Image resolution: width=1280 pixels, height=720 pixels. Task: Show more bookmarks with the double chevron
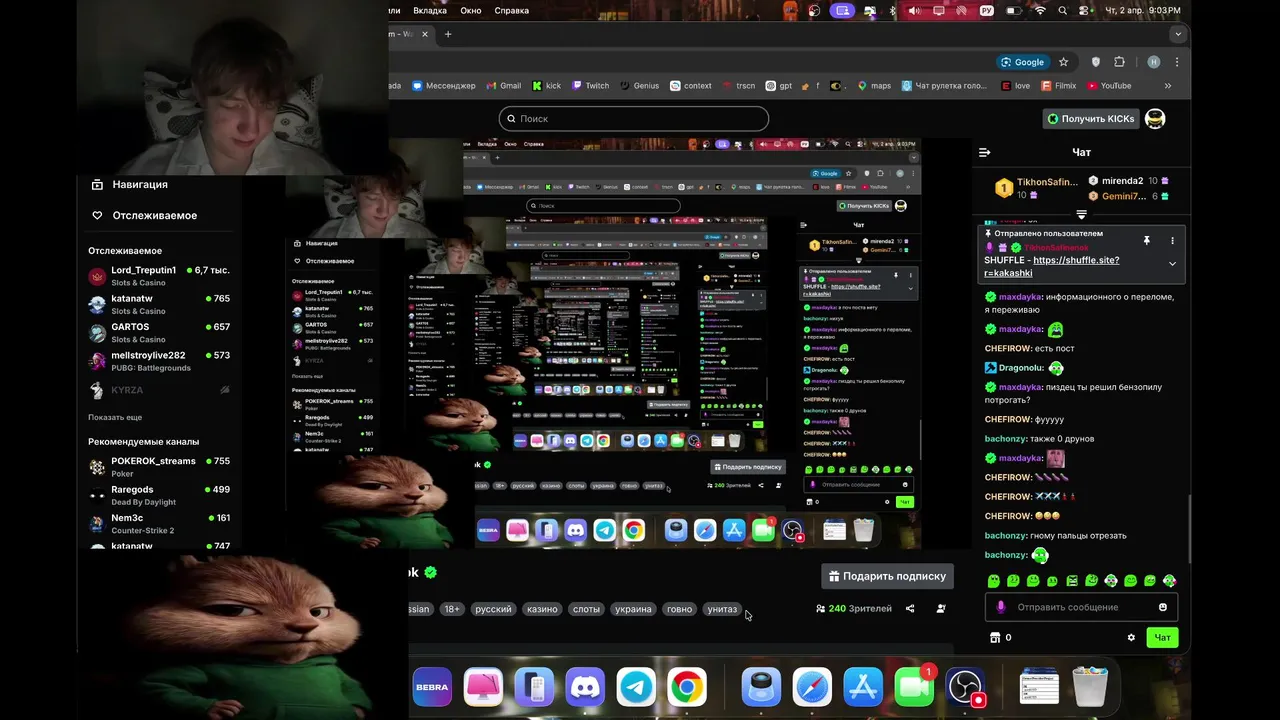click(1167, 86)
